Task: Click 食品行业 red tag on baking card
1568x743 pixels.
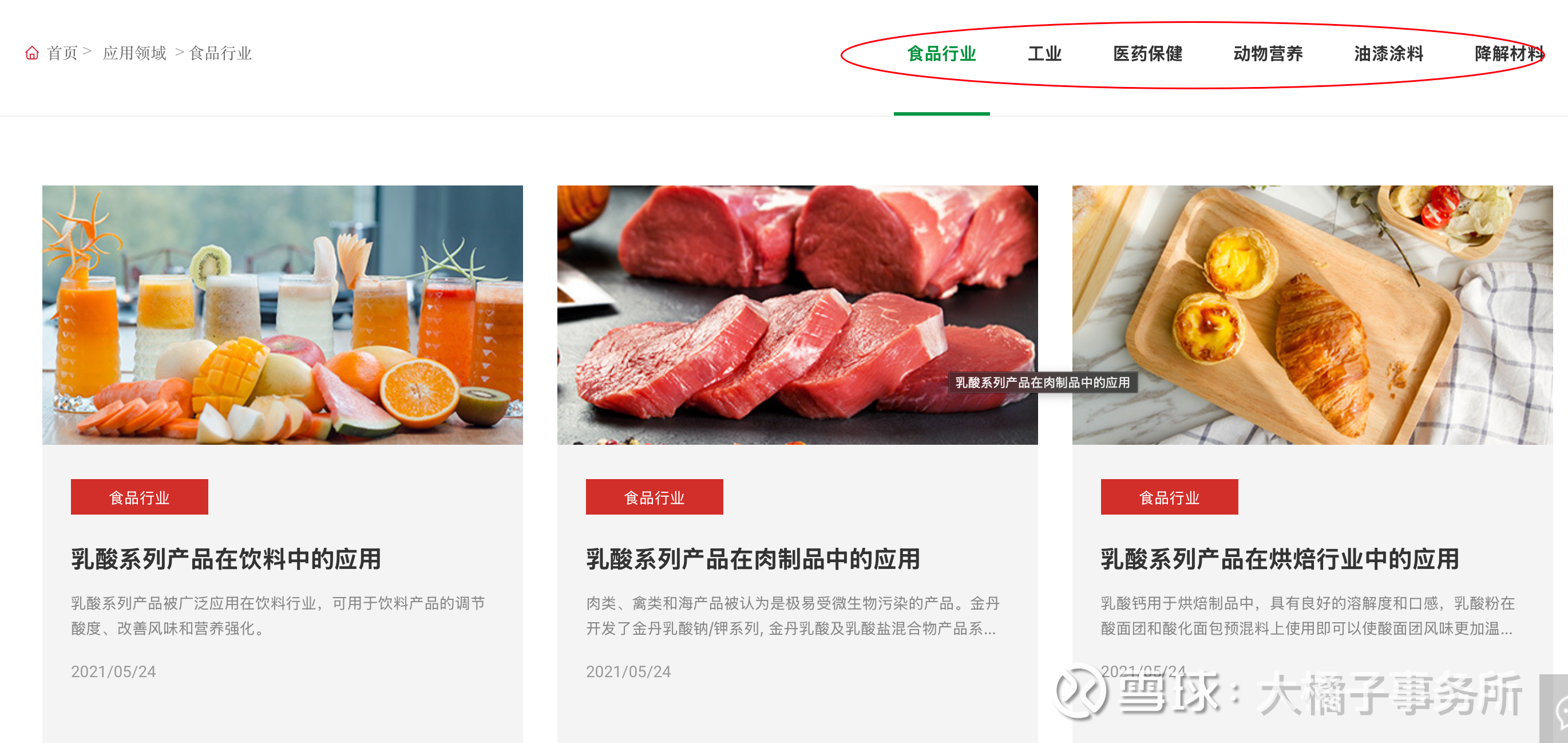Action: pyautogui.click(x=1169, y=497)
